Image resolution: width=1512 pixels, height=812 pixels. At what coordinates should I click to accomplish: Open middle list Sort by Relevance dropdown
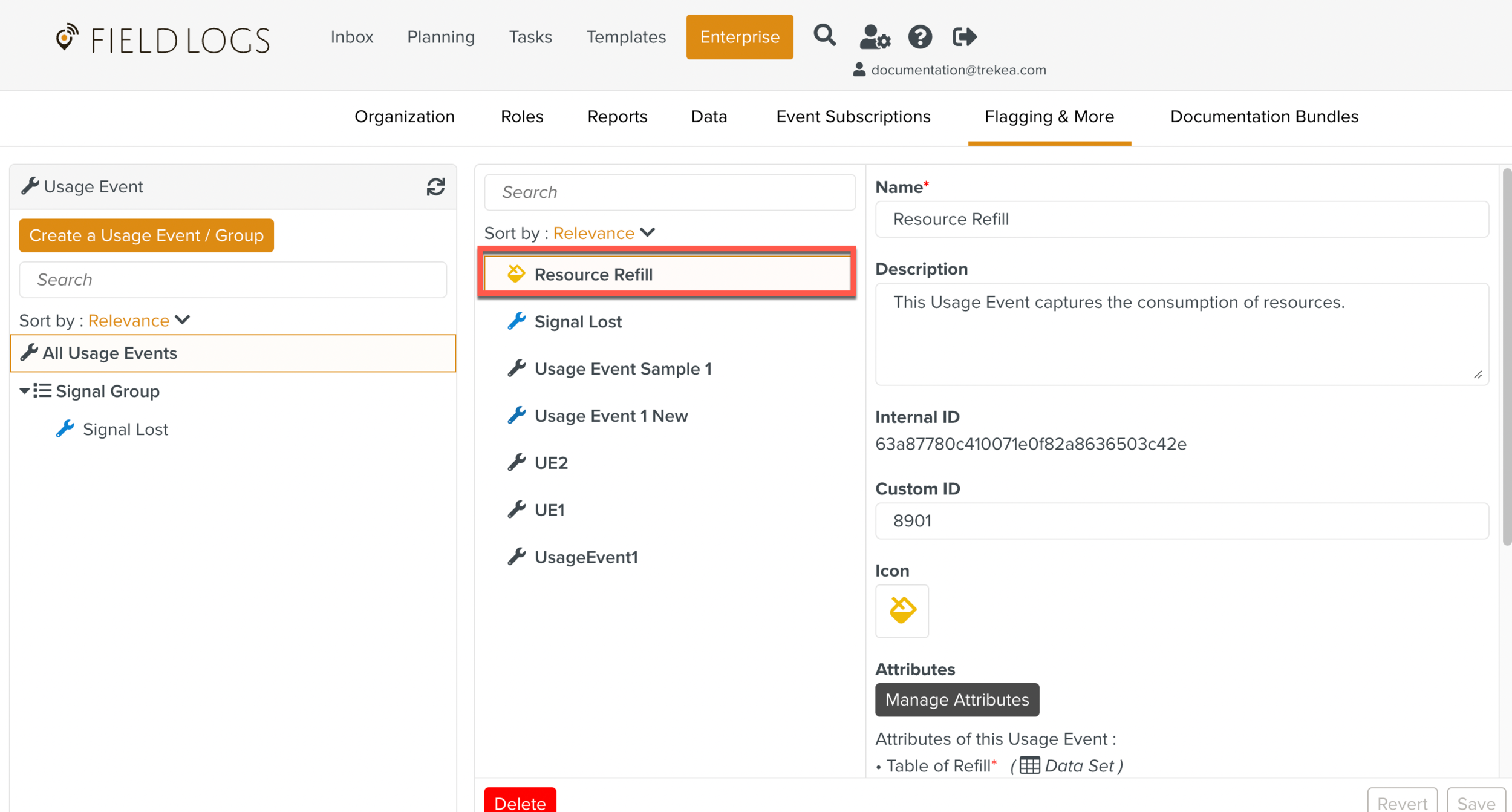point(604,233)
